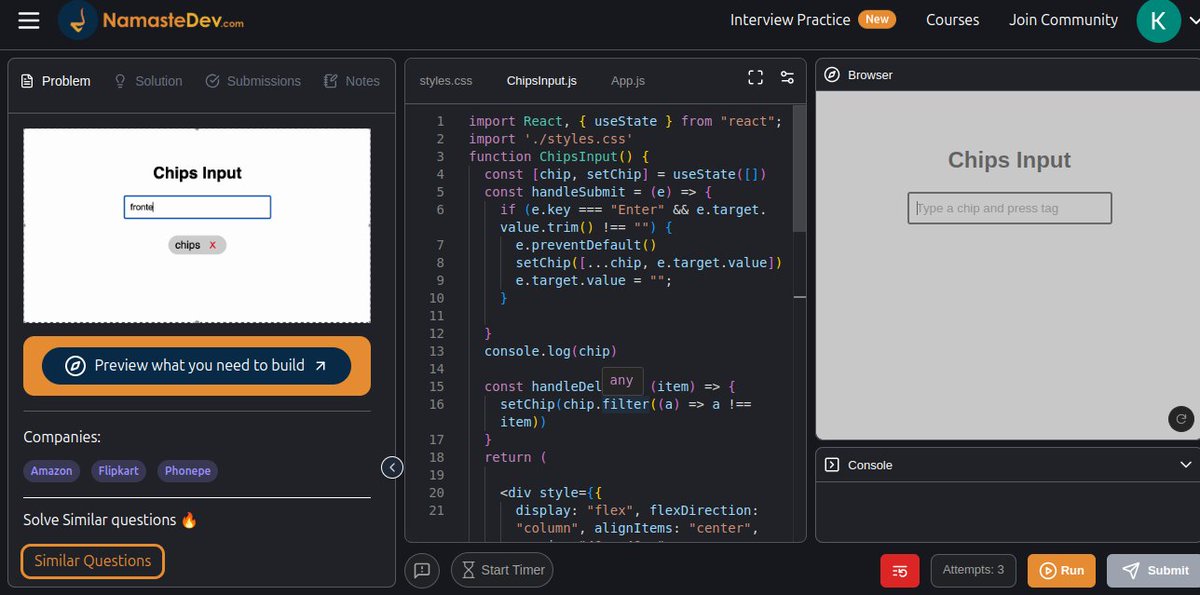The image size is (1200, 595).
Task: Start the timer button
Action: 502,570
